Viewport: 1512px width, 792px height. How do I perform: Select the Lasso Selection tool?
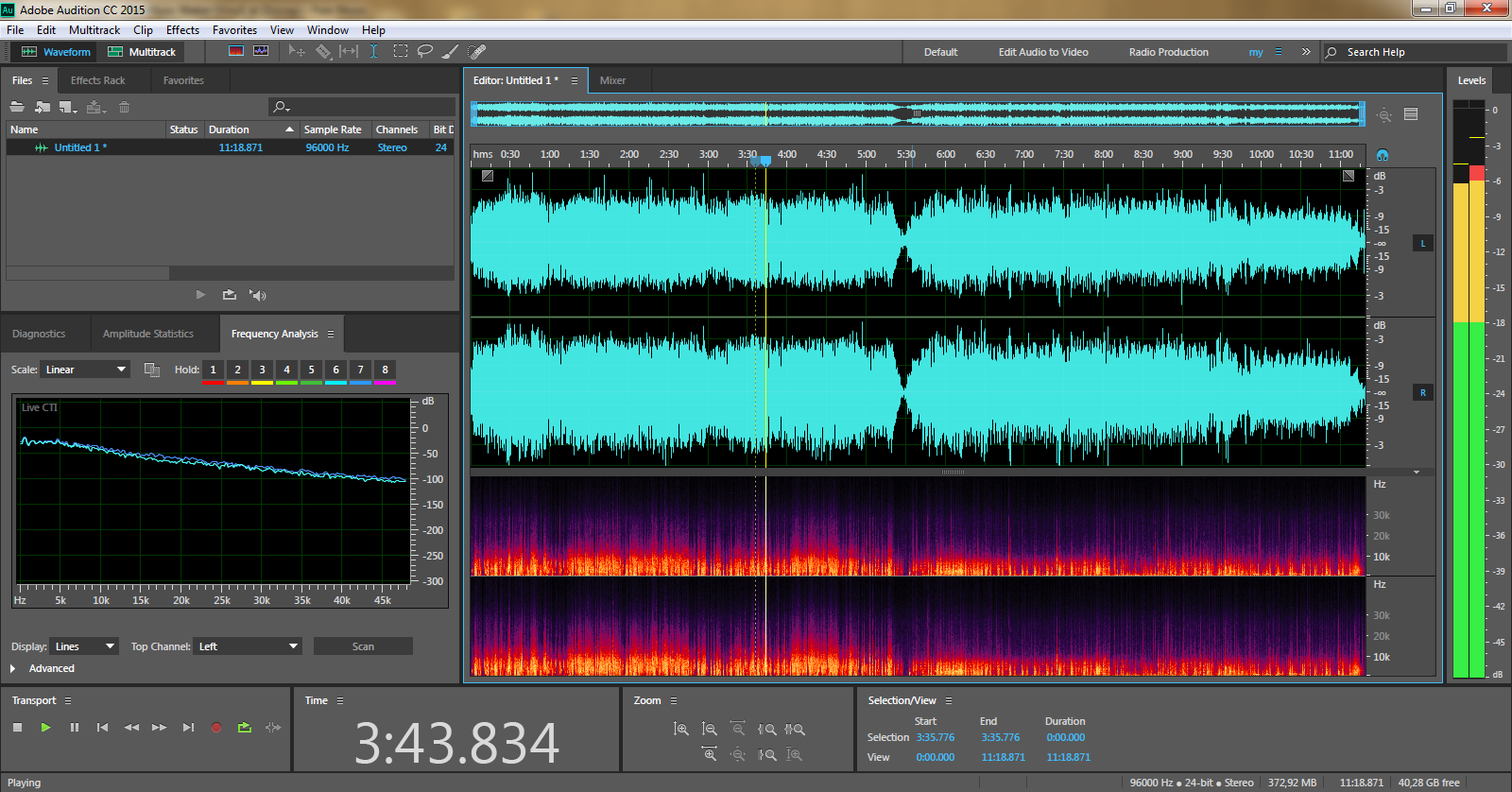425,52
